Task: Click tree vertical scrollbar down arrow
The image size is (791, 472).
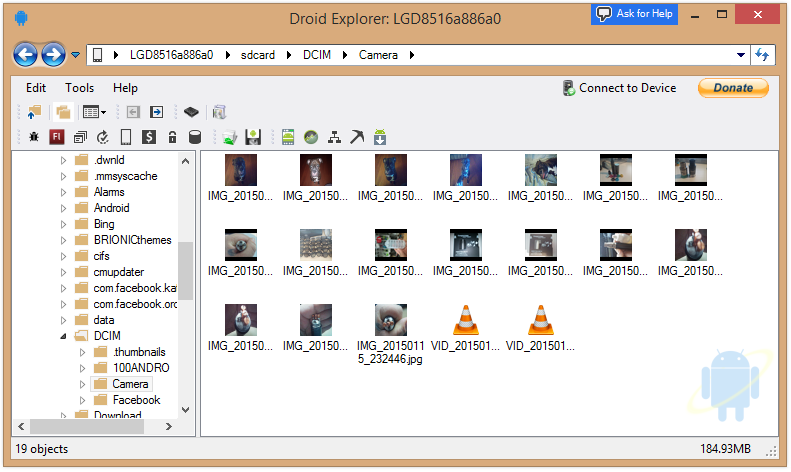Action: click(185, 410)
